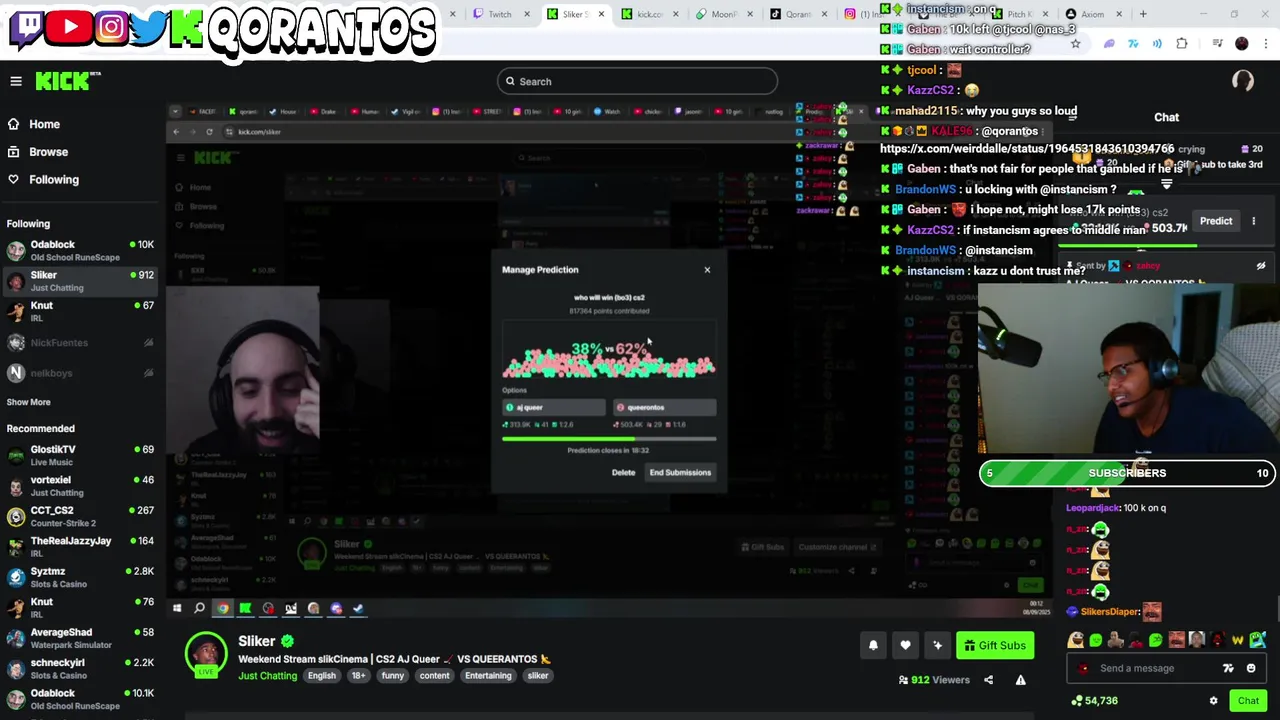Click the Kick search field
This screenshot has height=720, width=1280.
point(637,81)
